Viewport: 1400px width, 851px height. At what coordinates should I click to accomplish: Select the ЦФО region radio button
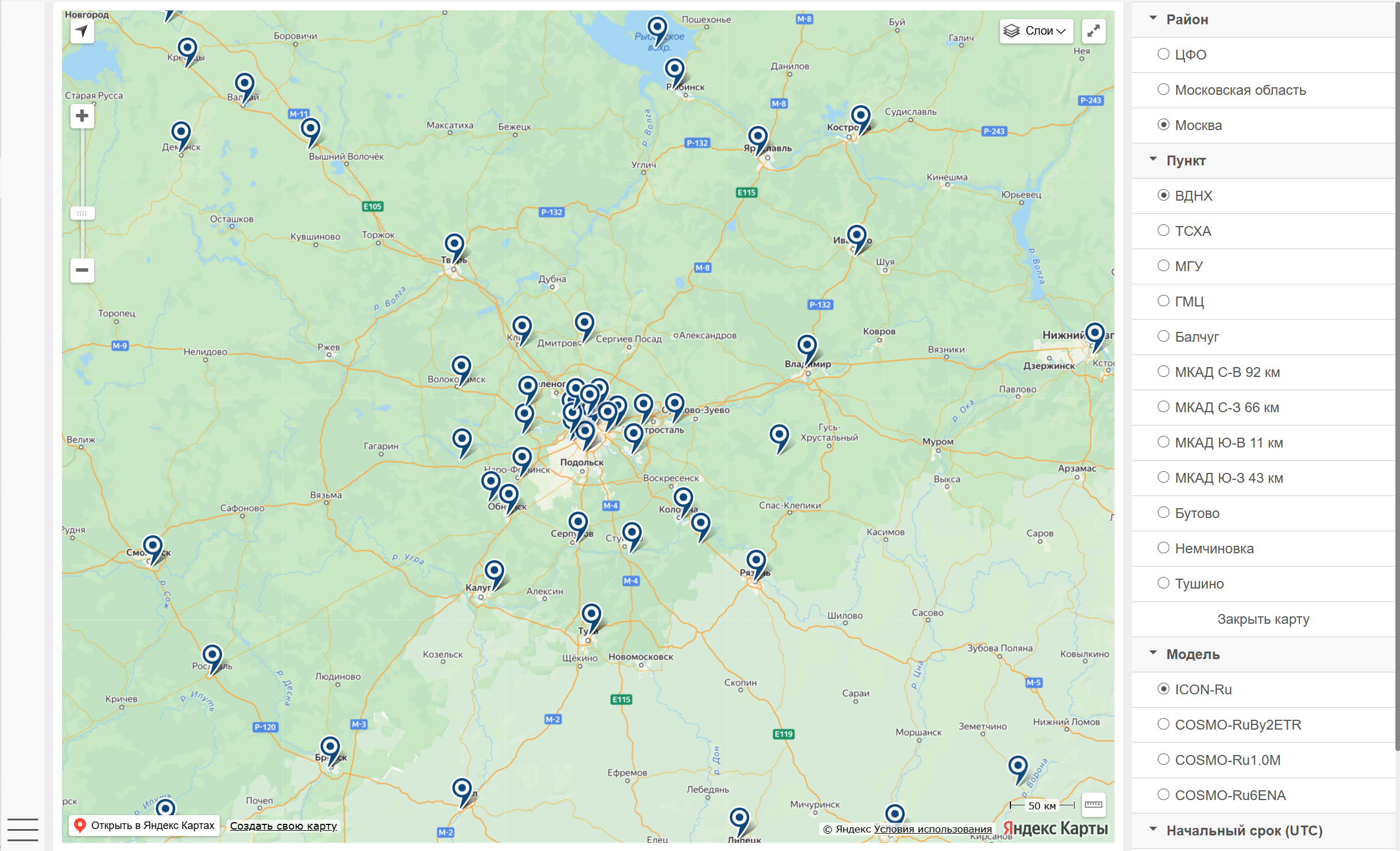[x=1164, y=54]
